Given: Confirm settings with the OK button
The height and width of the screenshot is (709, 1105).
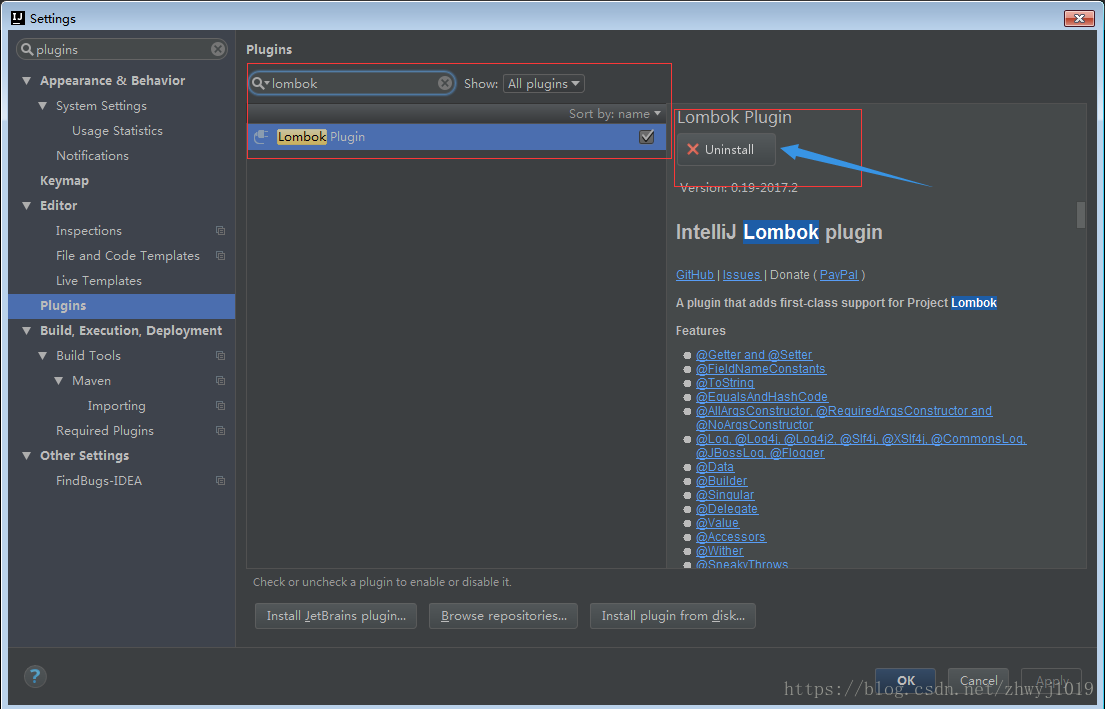Looking at the screenshot, I should coord(906,680).
